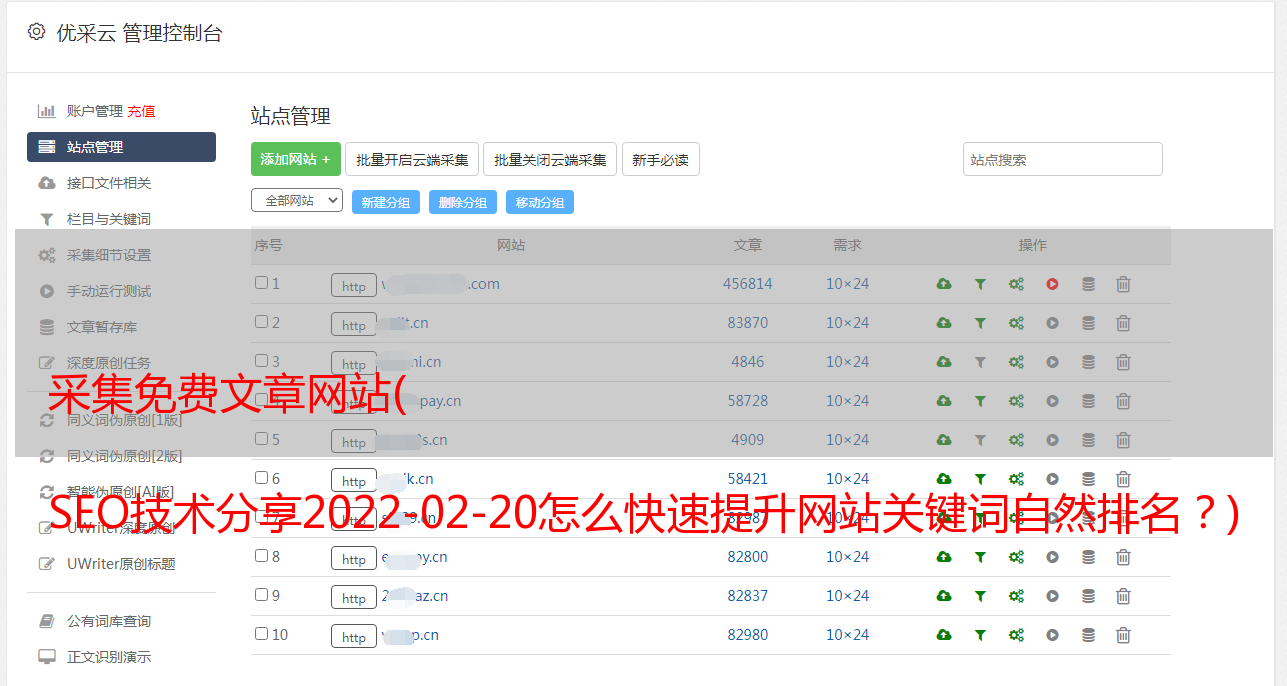Open the database icon in the 58421 row
The width and height of the screenshot is (1287, 686).
click(1088, 479)
